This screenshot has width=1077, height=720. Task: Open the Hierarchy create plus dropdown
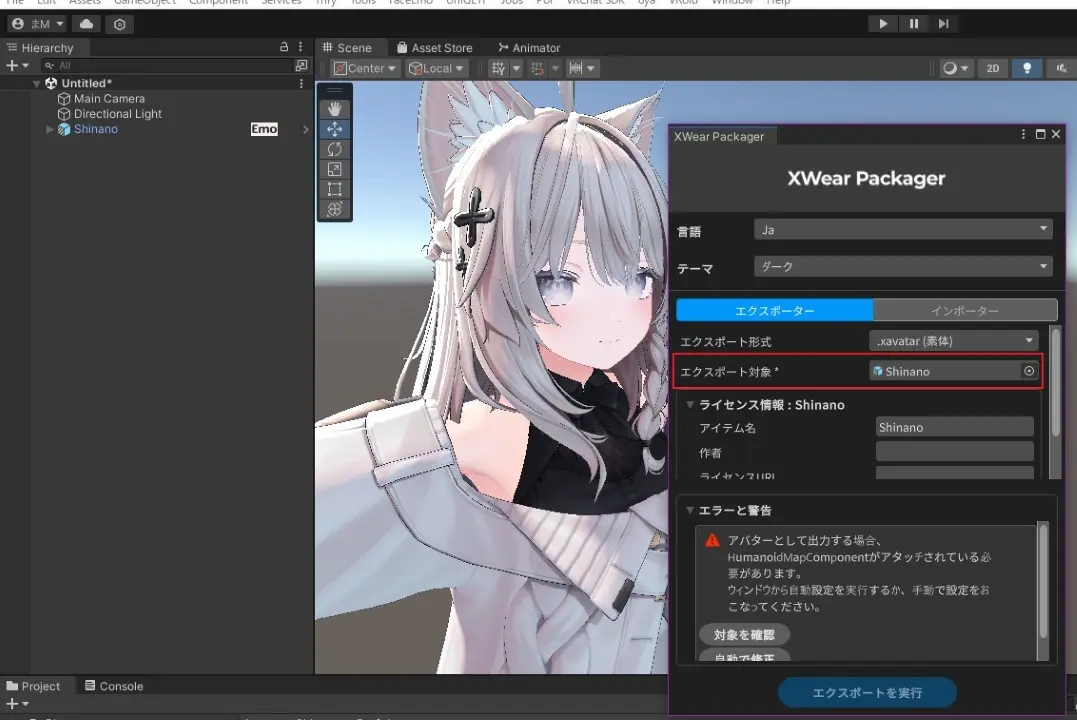17,65
